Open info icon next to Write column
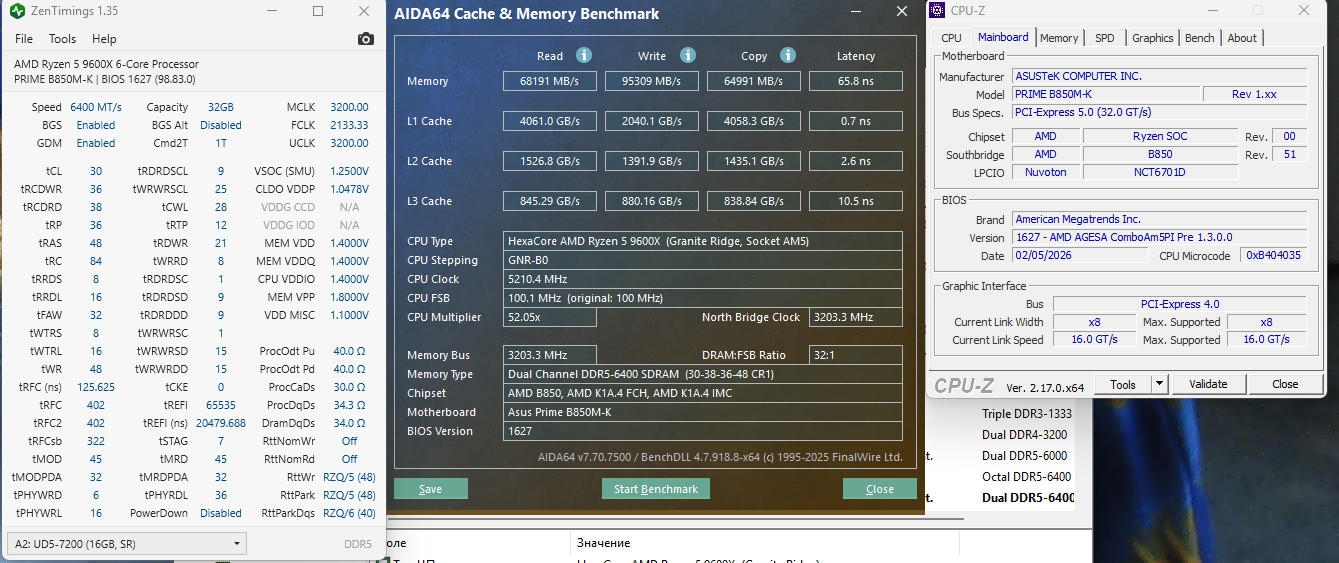Screen dimensions: 1339x563 688,56
